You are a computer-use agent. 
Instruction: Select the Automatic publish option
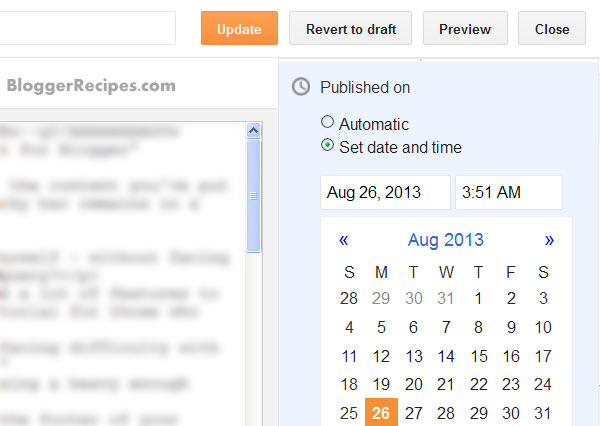point(327,122)
